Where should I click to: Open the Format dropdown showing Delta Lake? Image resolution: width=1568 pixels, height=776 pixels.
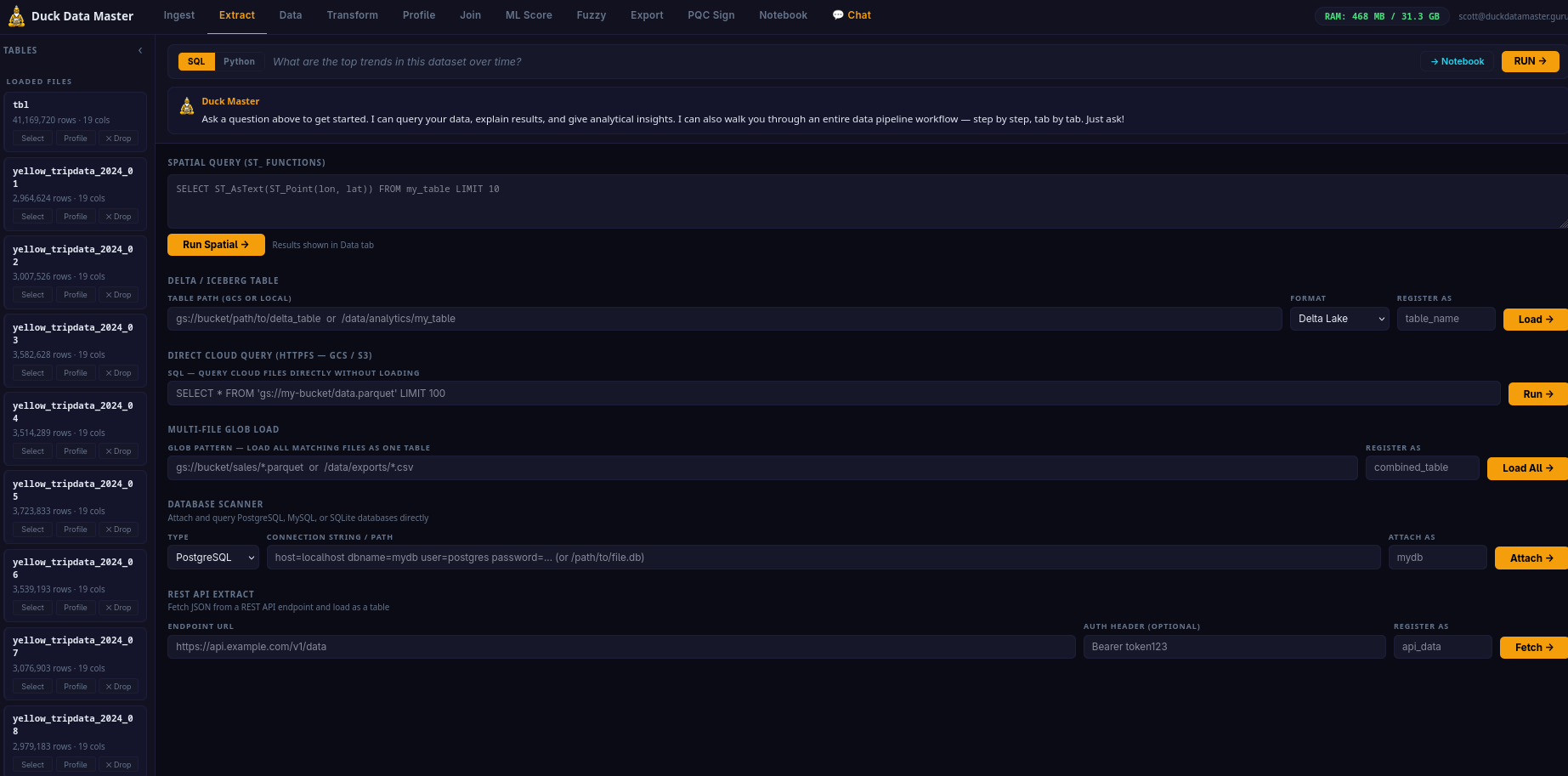click(x=1339, y=319)
